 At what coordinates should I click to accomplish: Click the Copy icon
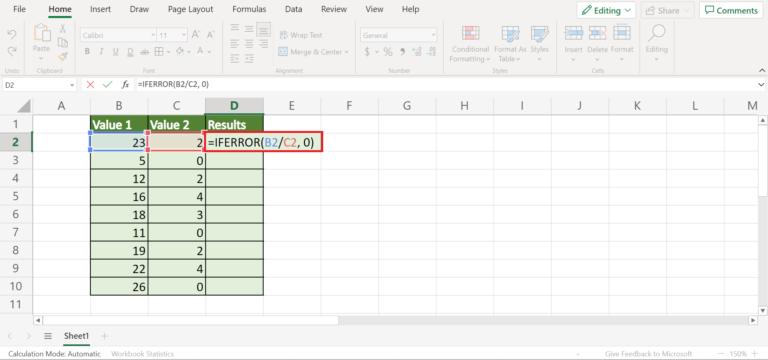pos(63,43)
